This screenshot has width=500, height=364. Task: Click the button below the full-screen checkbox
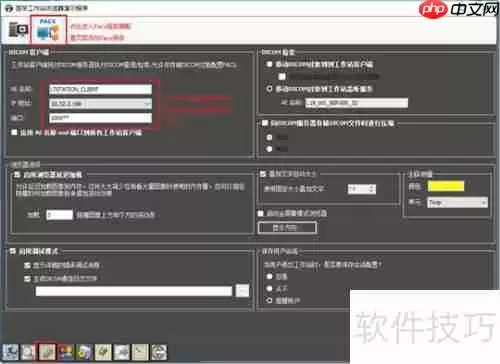287,228
